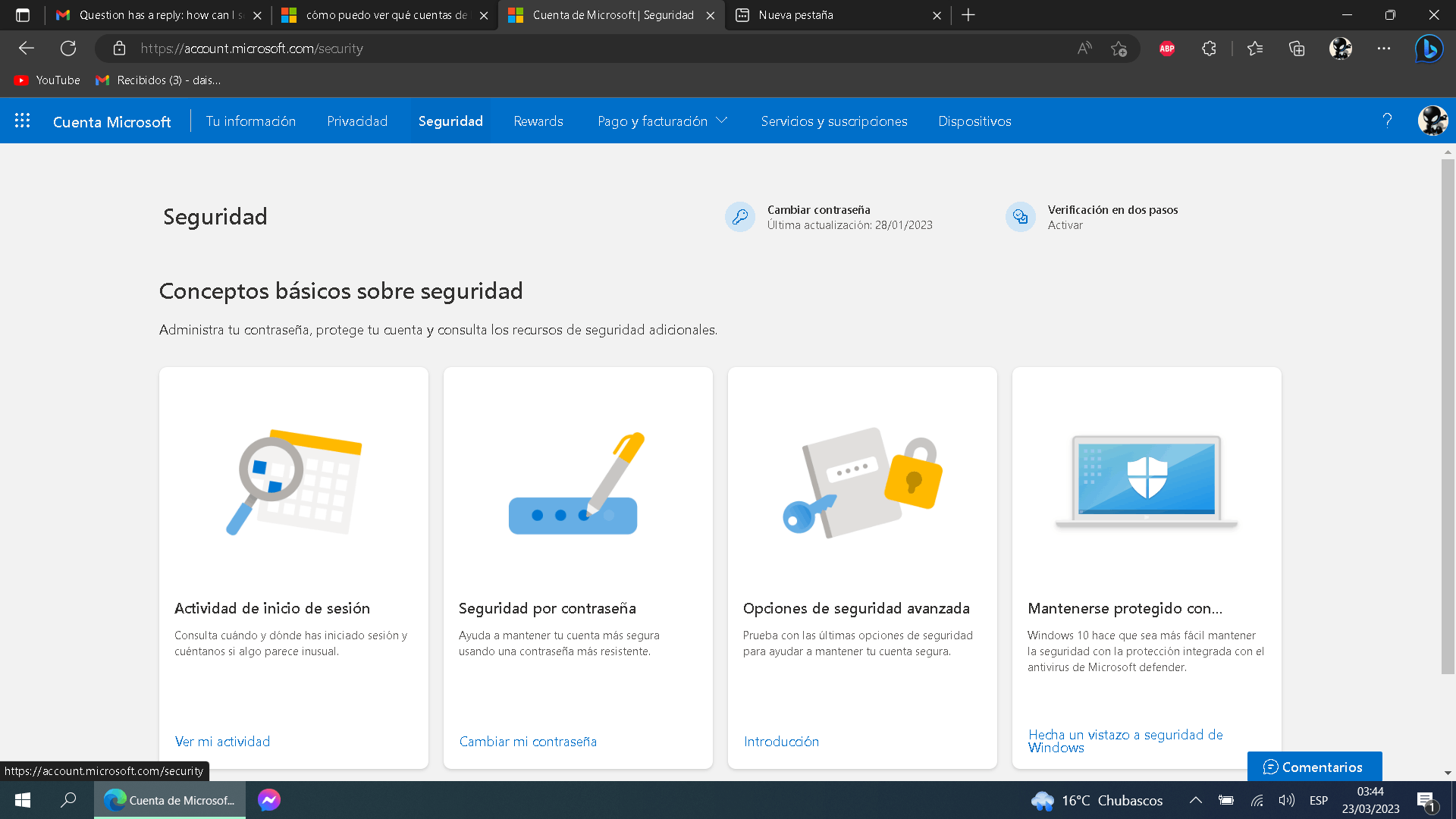Click the ESP language indicator
The width and height of the screenshot is (1456, 819).
click(x=1319, y=800)
